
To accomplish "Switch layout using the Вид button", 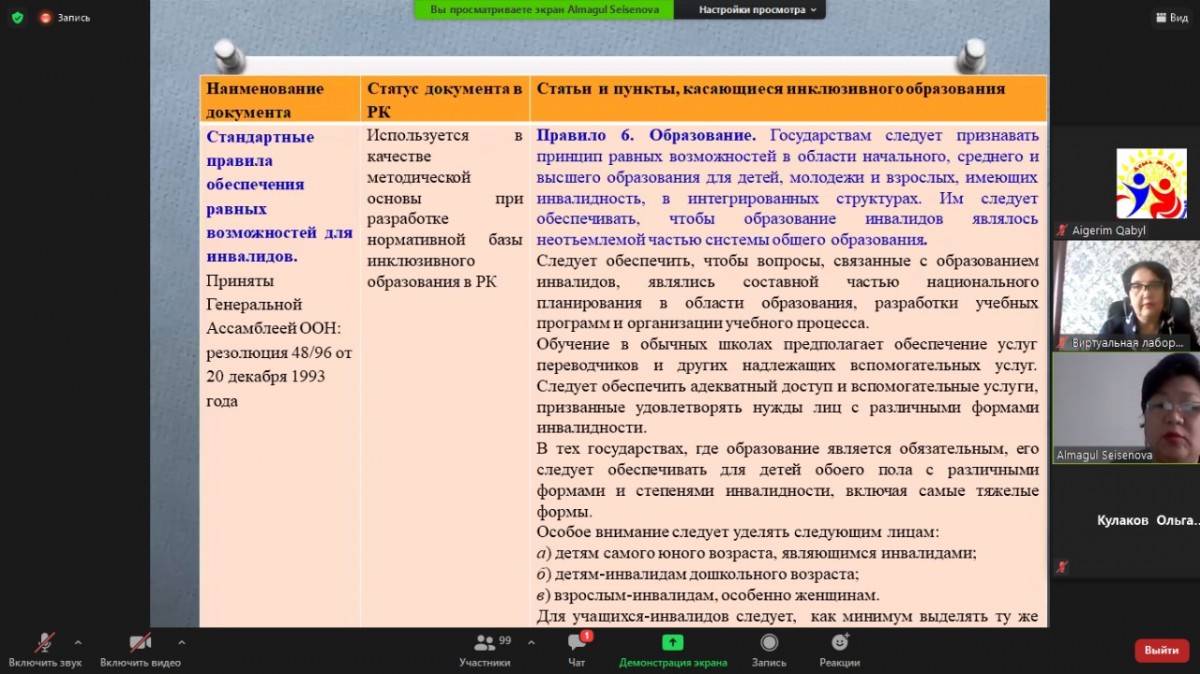I will [1171, 17].
